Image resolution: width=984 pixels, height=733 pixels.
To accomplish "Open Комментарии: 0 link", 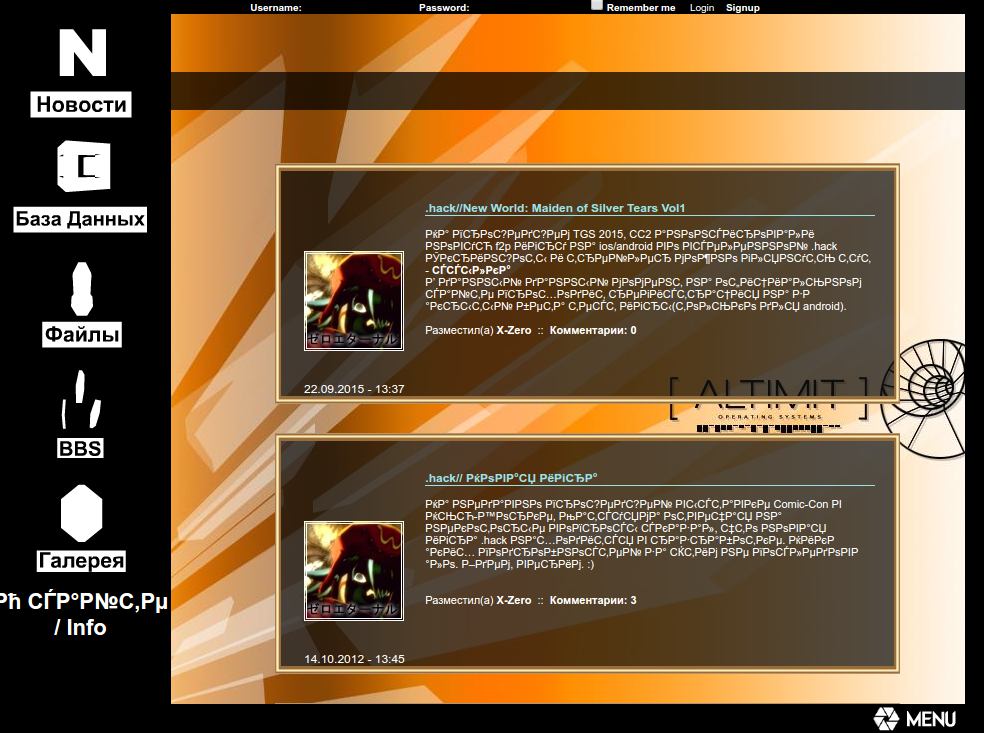I will tap(592, 330).
